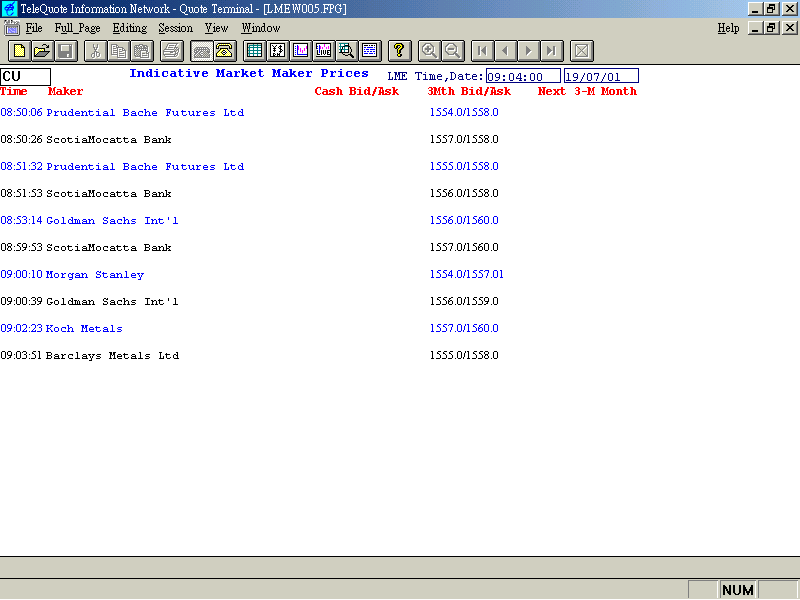Click the Cash Bid/Ask column header

357,91
